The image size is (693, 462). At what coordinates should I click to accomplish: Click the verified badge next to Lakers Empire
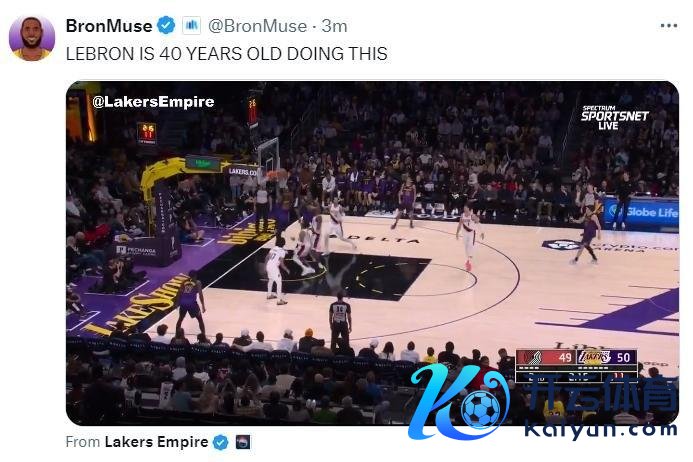pos(221,442)
